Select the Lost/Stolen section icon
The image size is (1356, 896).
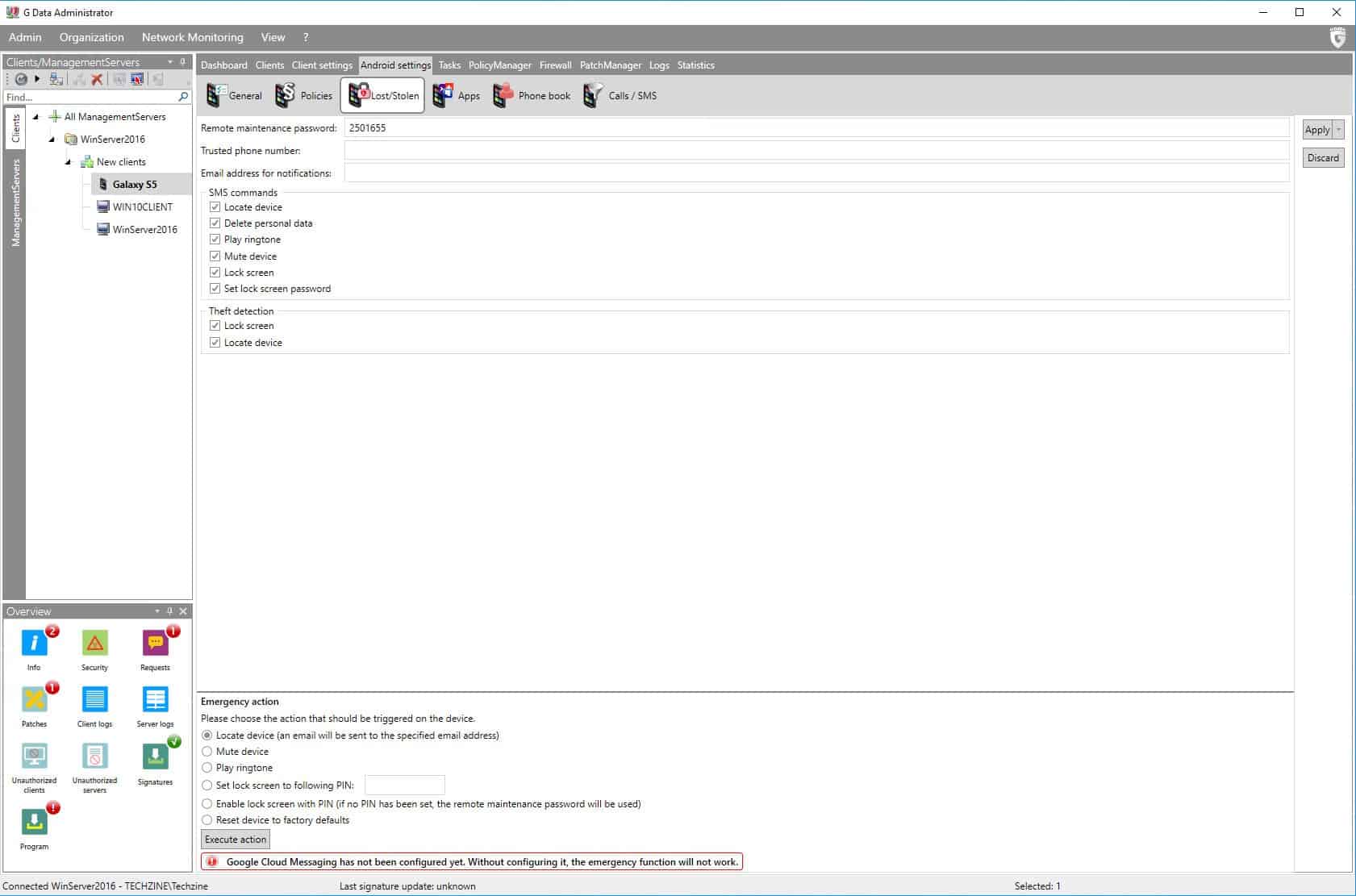coord(358,95)
